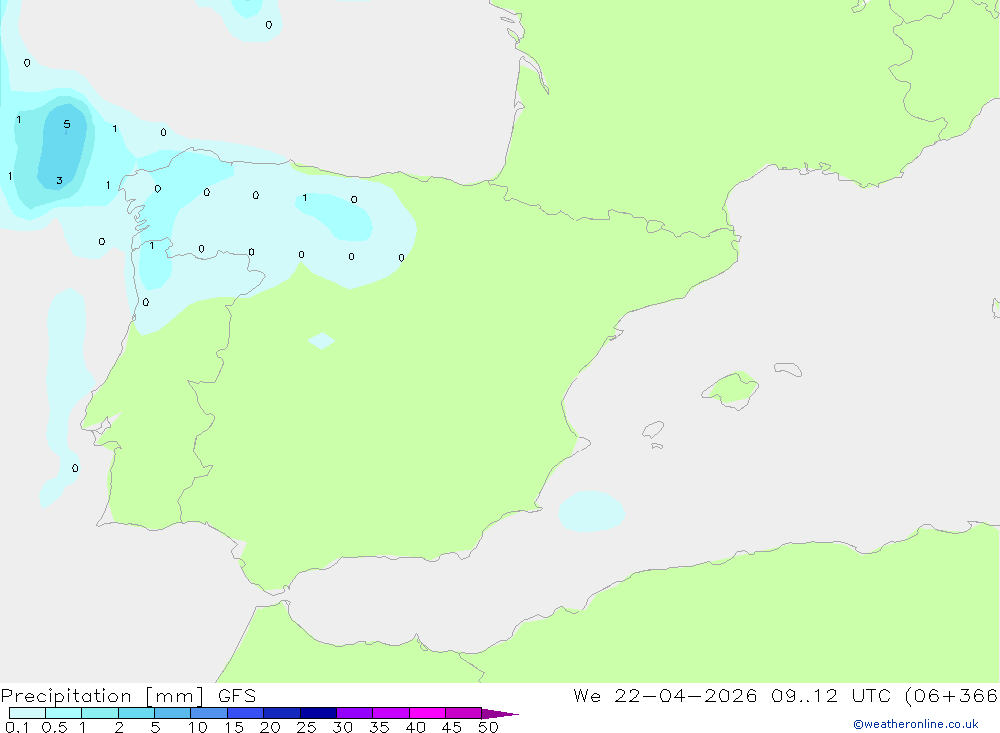Click the legend swatch between 25 and 30
Viewport: 1000px width, 733px height.
(x=318, y=713)
